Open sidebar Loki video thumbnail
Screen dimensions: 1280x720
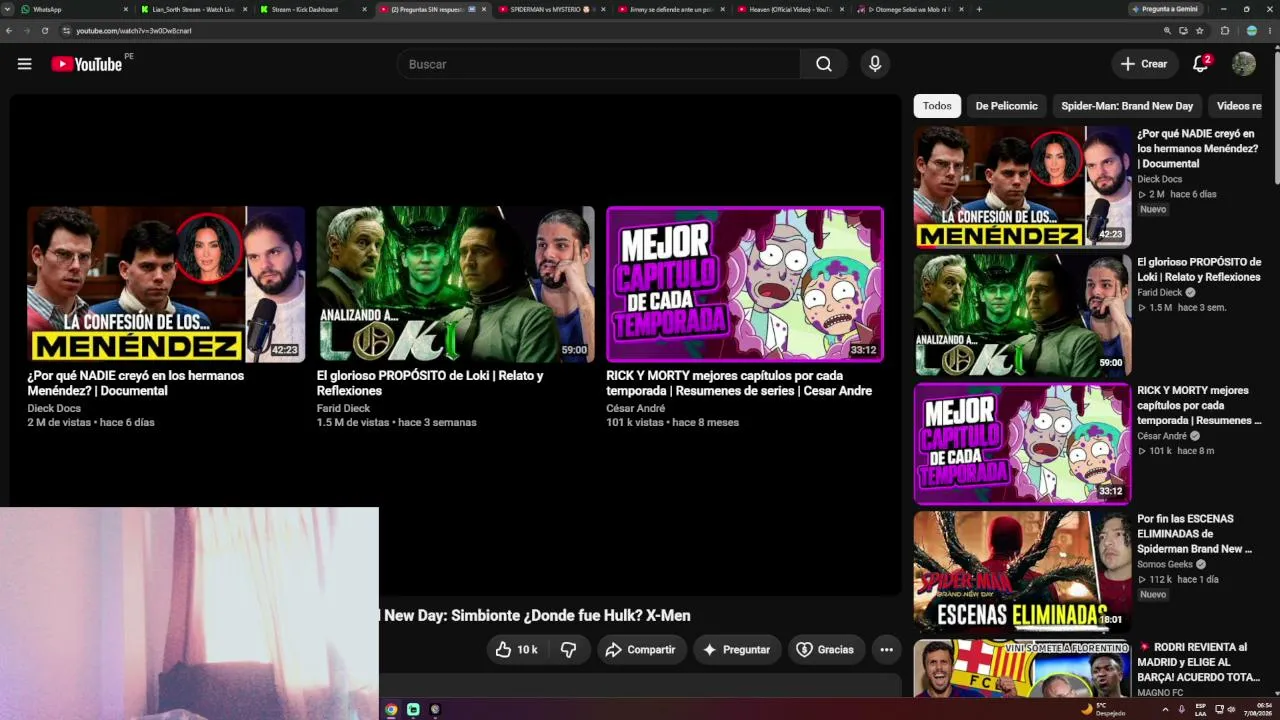[1022, 315]
